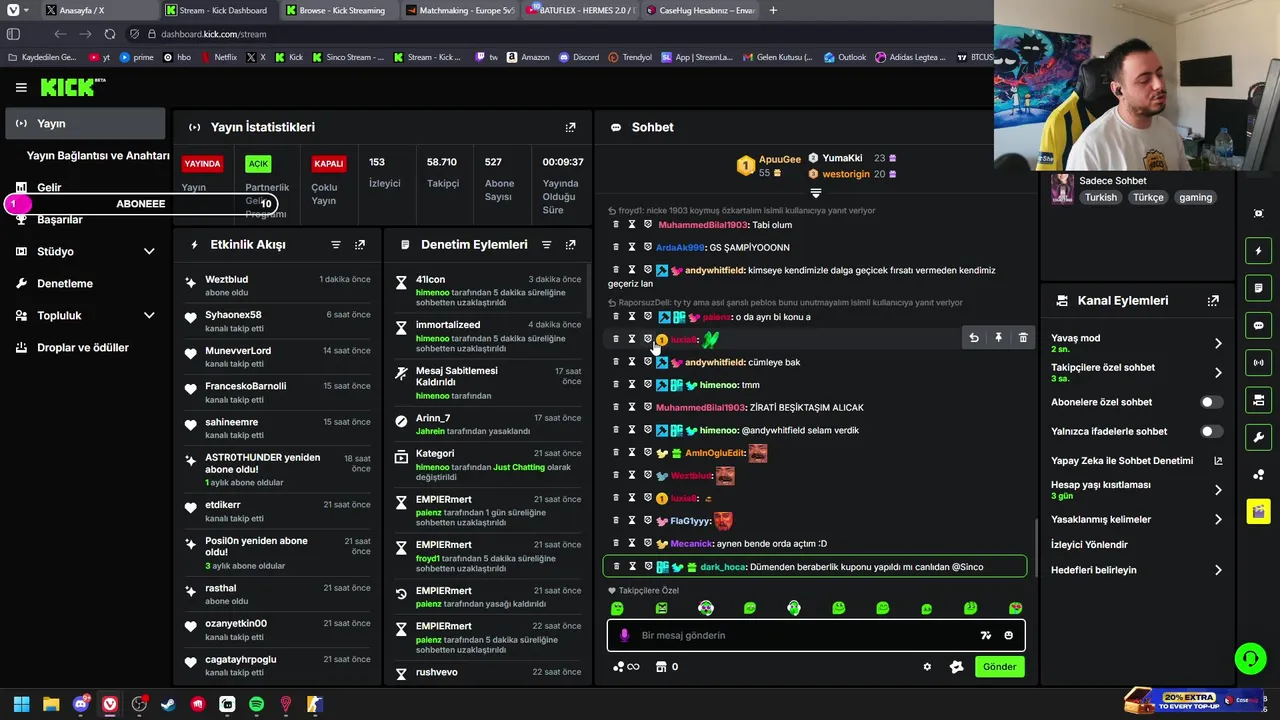Click the dark_hoca pinned chat message
Screen dimensions: 1280x720
coord(815,567)
